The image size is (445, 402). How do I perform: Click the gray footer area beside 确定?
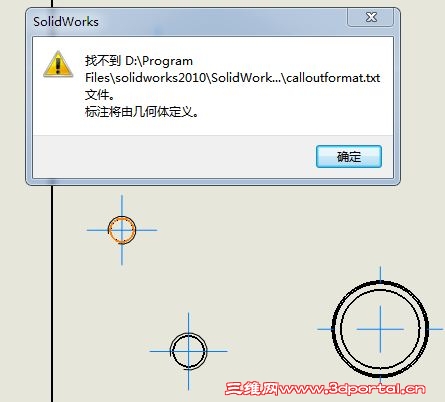tap(173, 156)
